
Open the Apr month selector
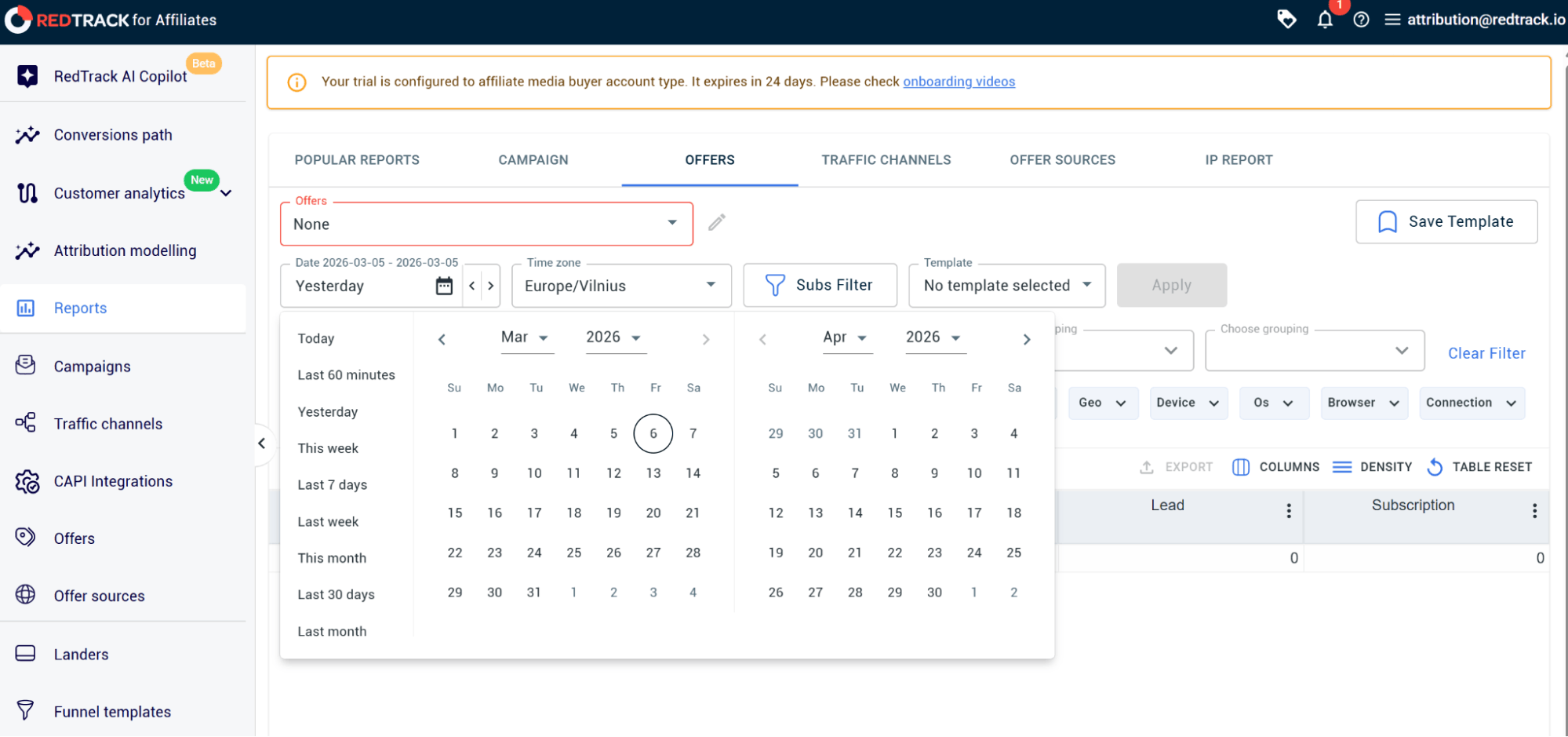[x=847, y=337]
